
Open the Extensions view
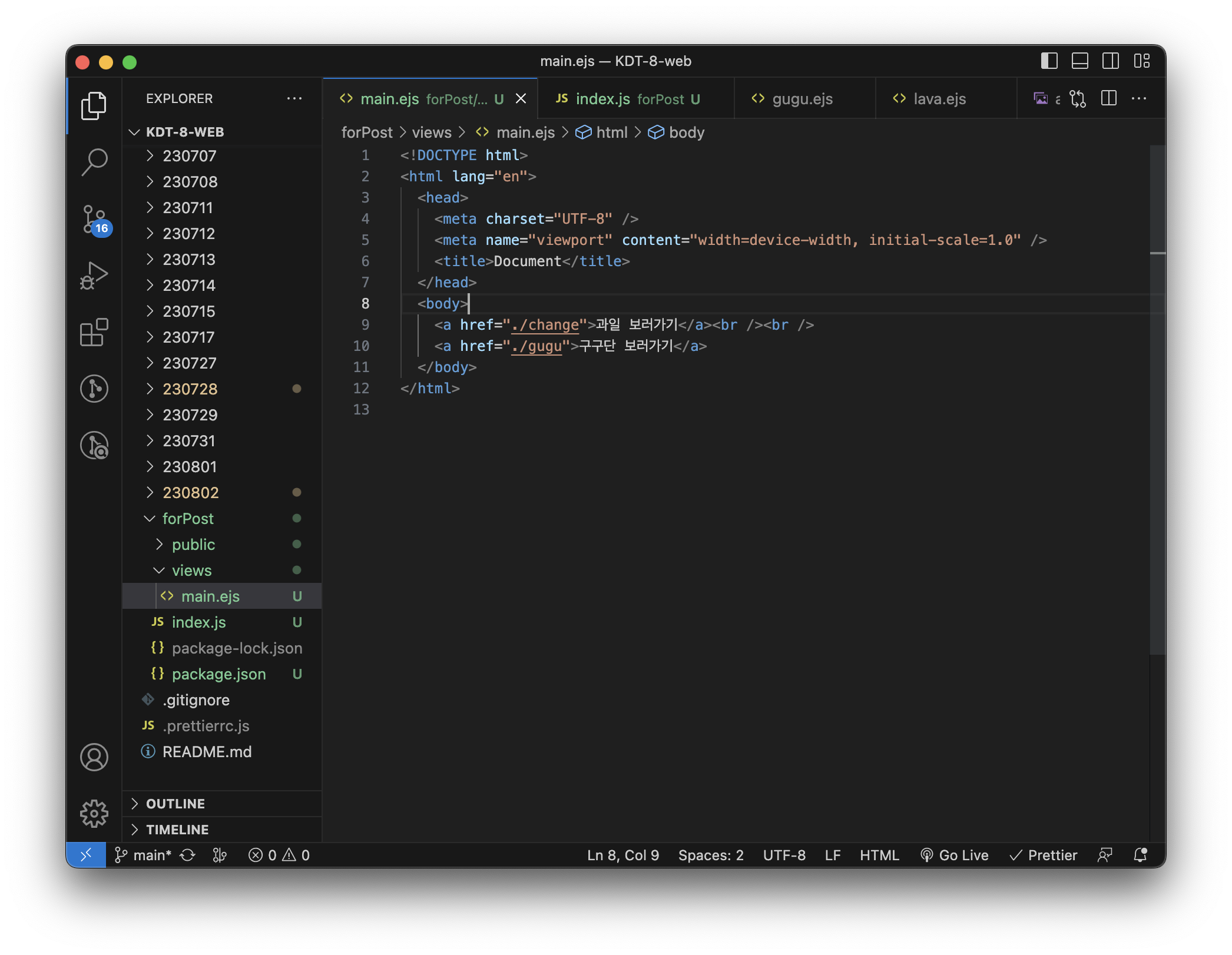94,332
